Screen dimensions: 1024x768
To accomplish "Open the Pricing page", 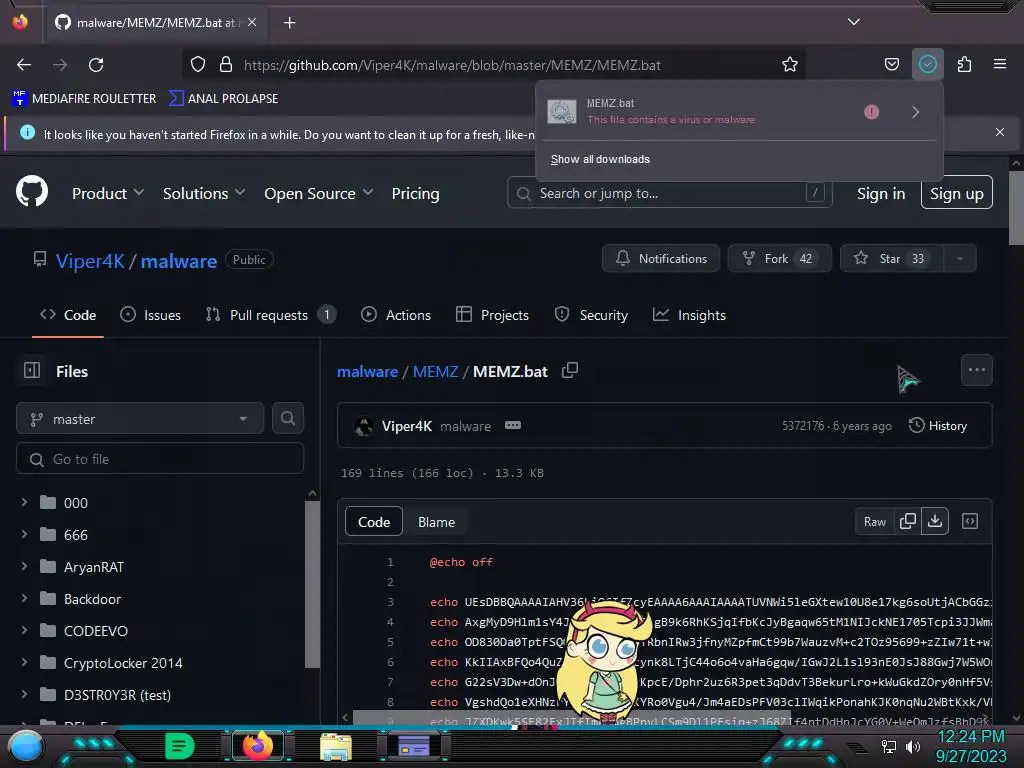I will point(415,193).
